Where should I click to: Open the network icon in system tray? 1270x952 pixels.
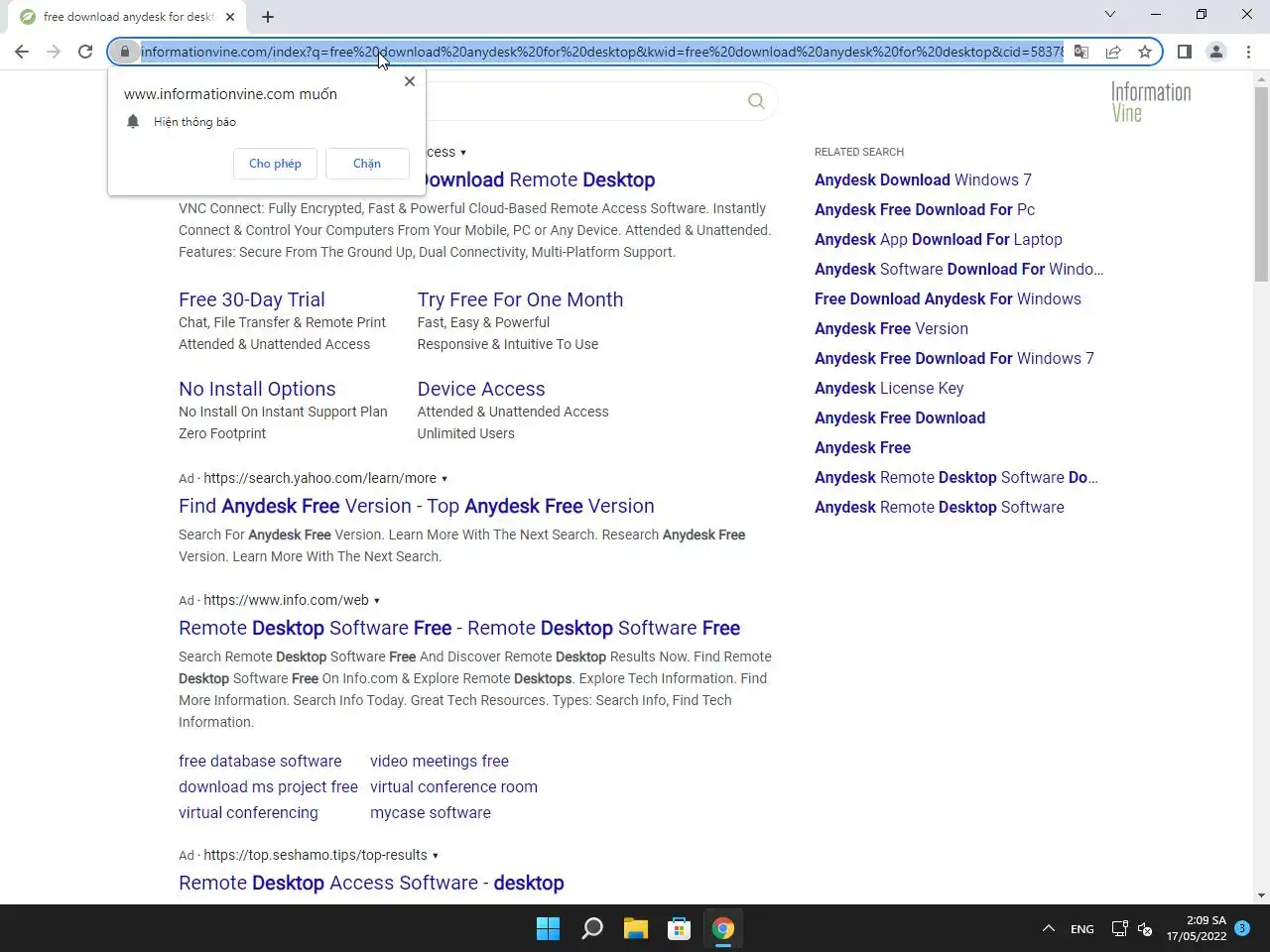pyautogui.click(x=1119, y=929)
